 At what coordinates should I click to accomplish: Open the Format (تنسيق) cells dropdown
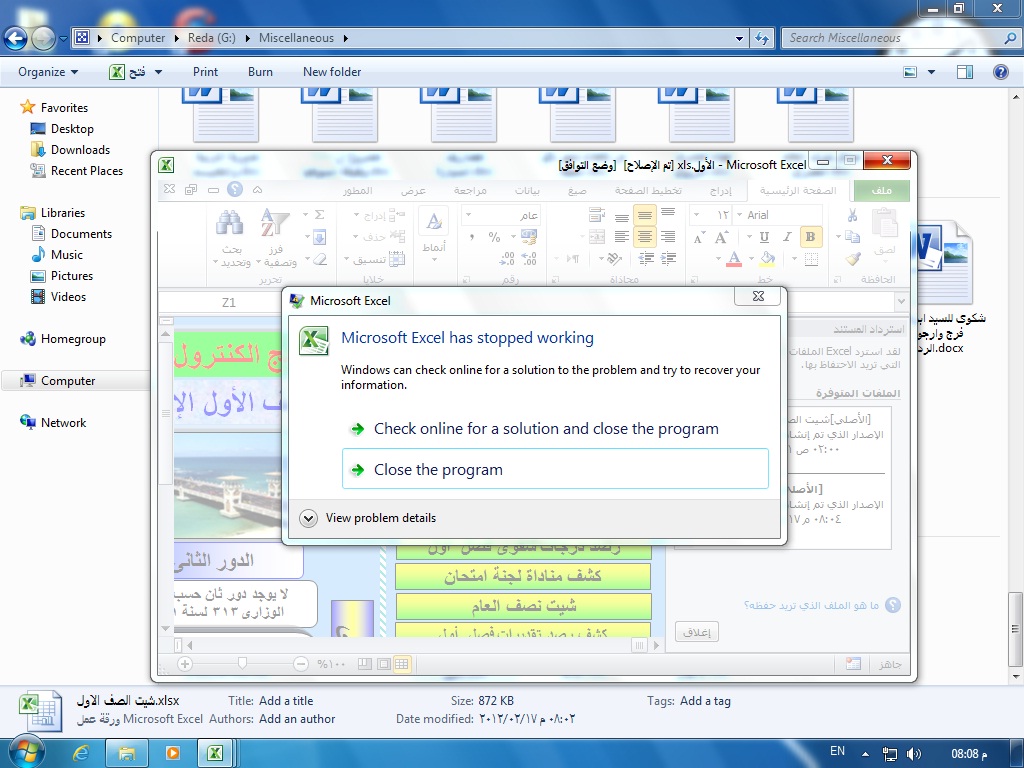375,259
